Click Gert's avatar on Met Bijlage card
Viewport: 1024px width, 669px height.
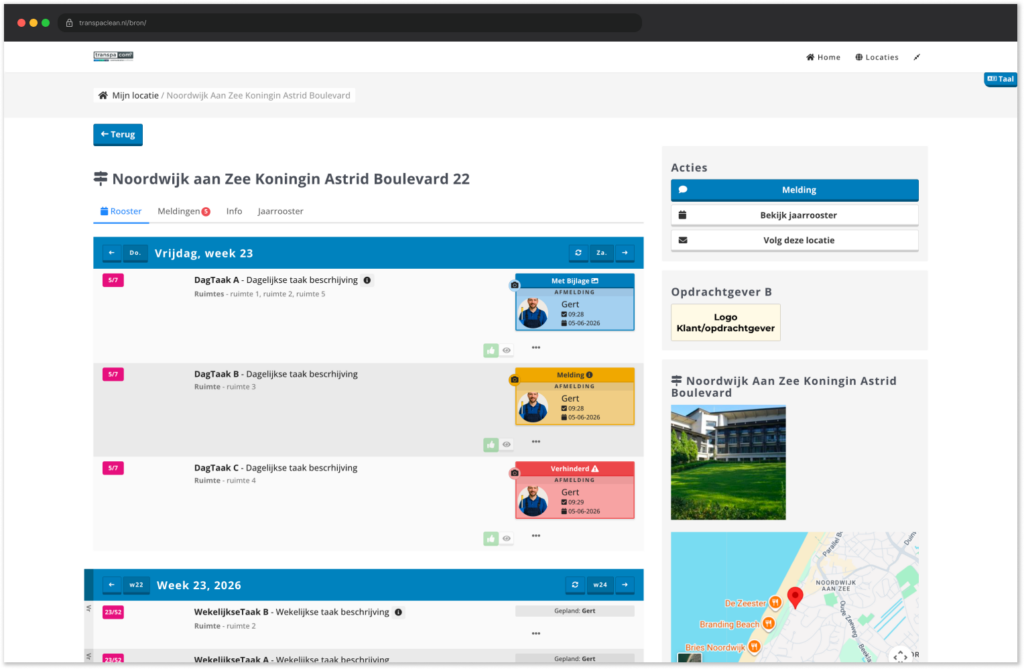click(x=534, y=313)
